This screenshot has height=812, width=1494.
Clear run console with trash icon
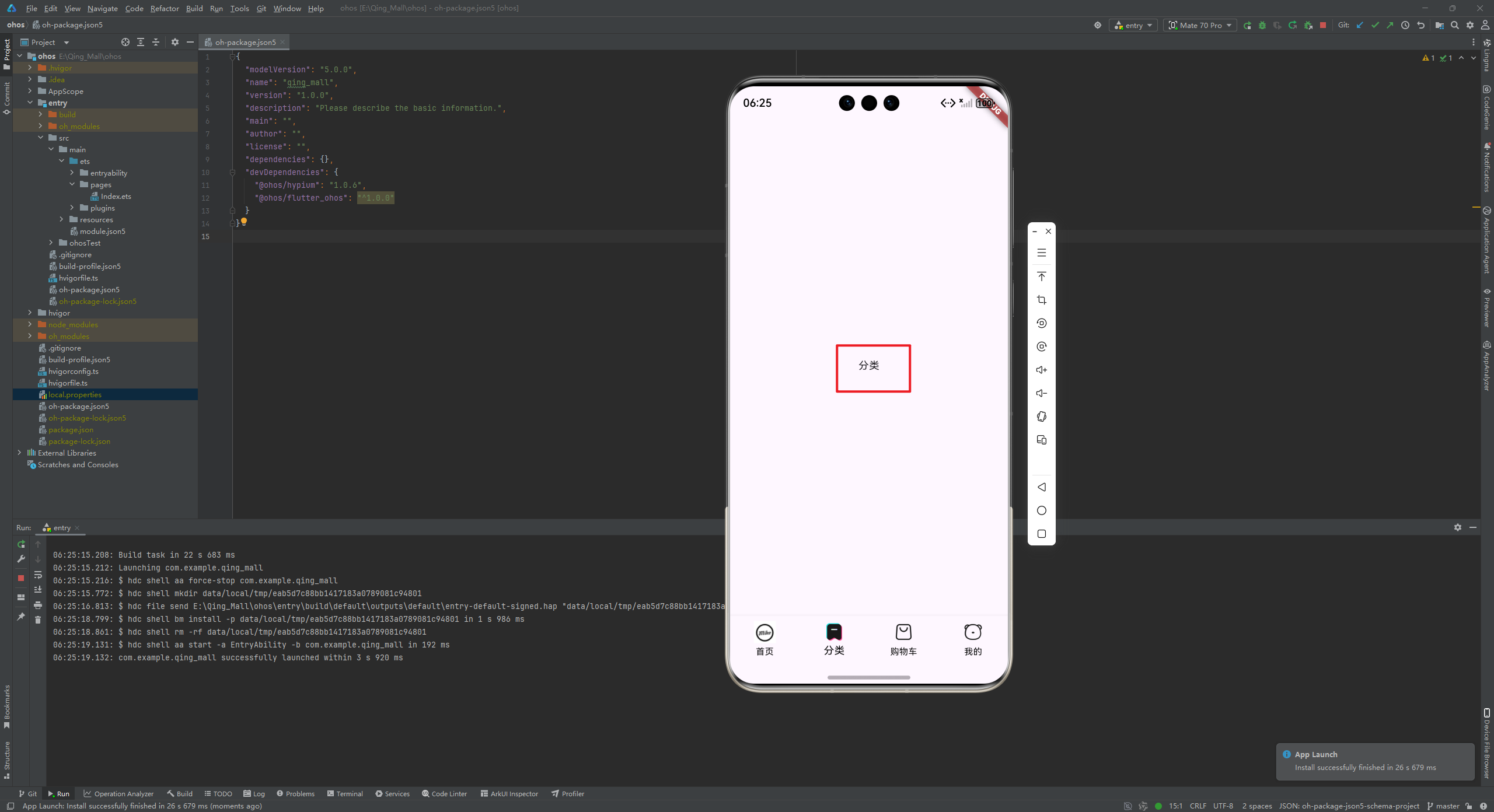(38, 619)
